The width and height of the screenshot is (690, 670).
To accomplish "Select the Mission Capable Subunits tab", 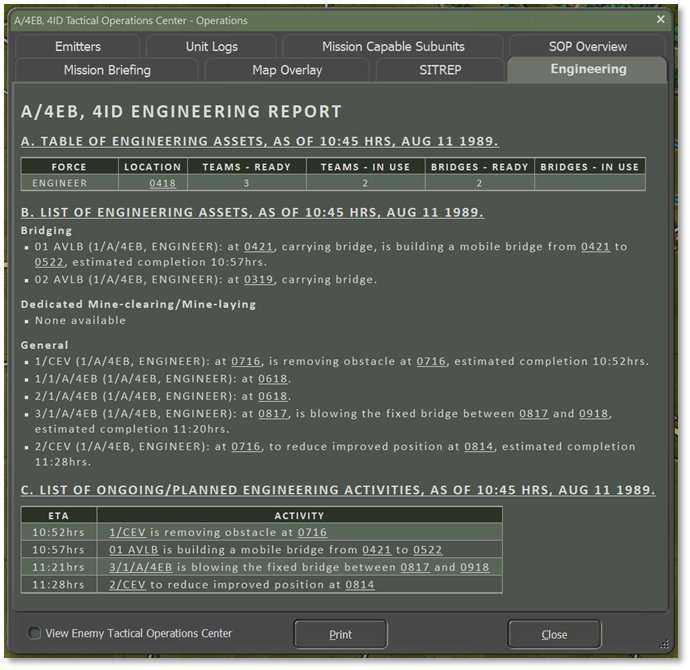I will (393, 46).
